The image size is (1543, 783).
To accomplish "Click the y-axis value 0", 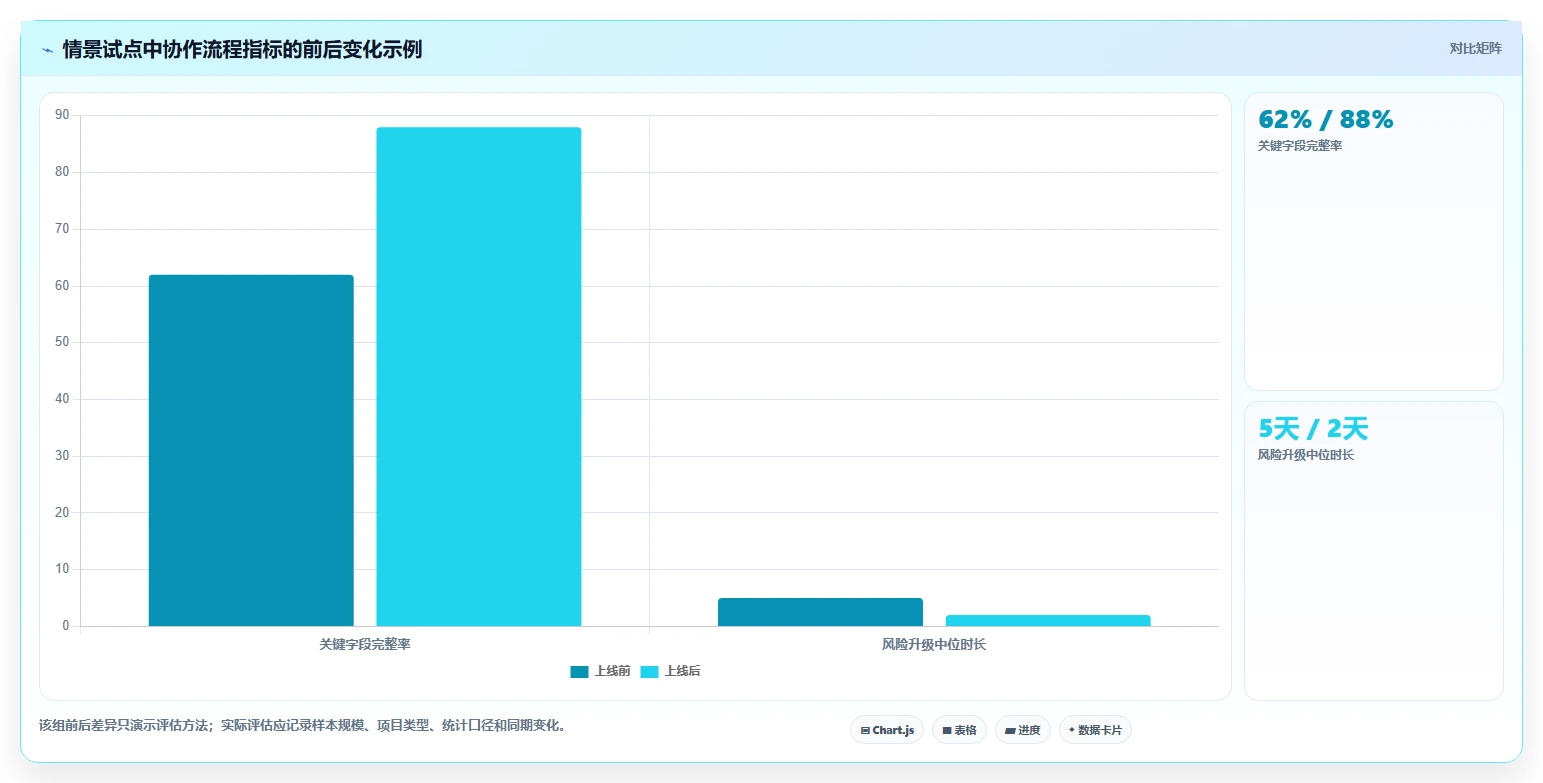I will 66,626.
